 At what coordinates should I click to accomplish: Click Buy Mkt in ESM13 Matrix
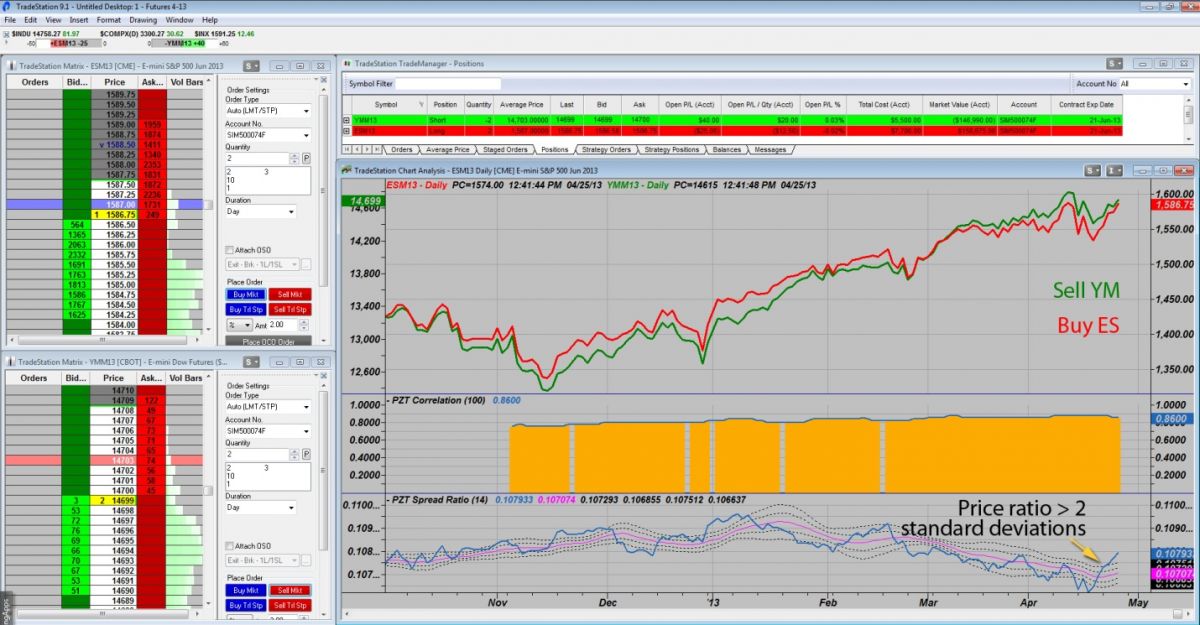[243, 294]
